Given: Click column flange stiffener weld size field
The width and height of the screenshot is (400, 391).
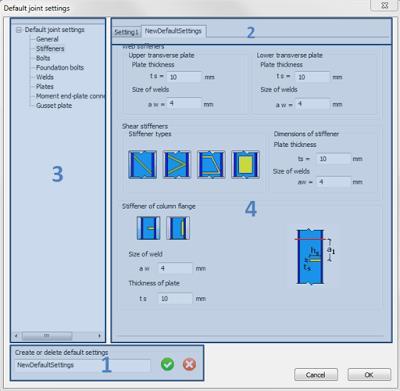Looking at the screenshot, I should 175,268.
